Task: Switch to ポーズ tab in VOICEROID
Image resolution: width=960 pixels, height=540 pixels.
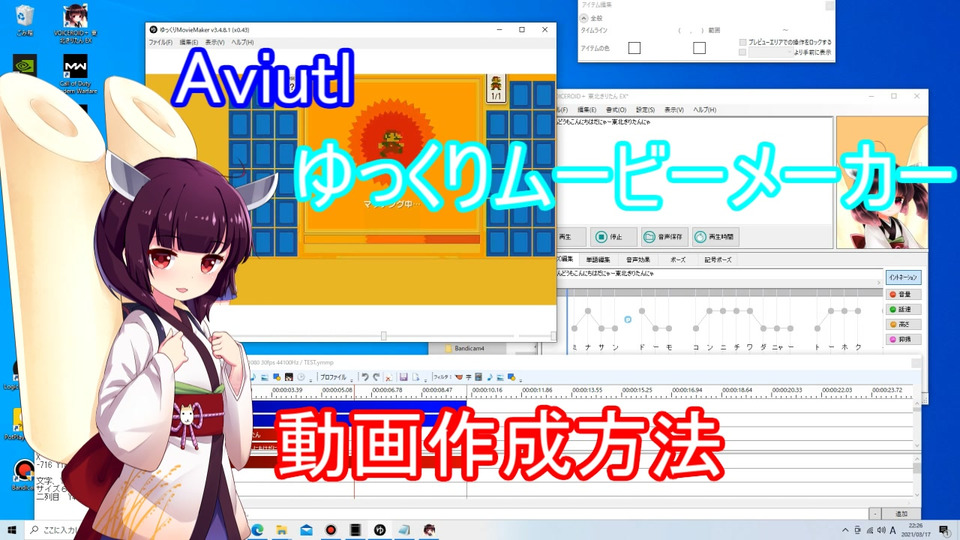Action: click(678, 260)
